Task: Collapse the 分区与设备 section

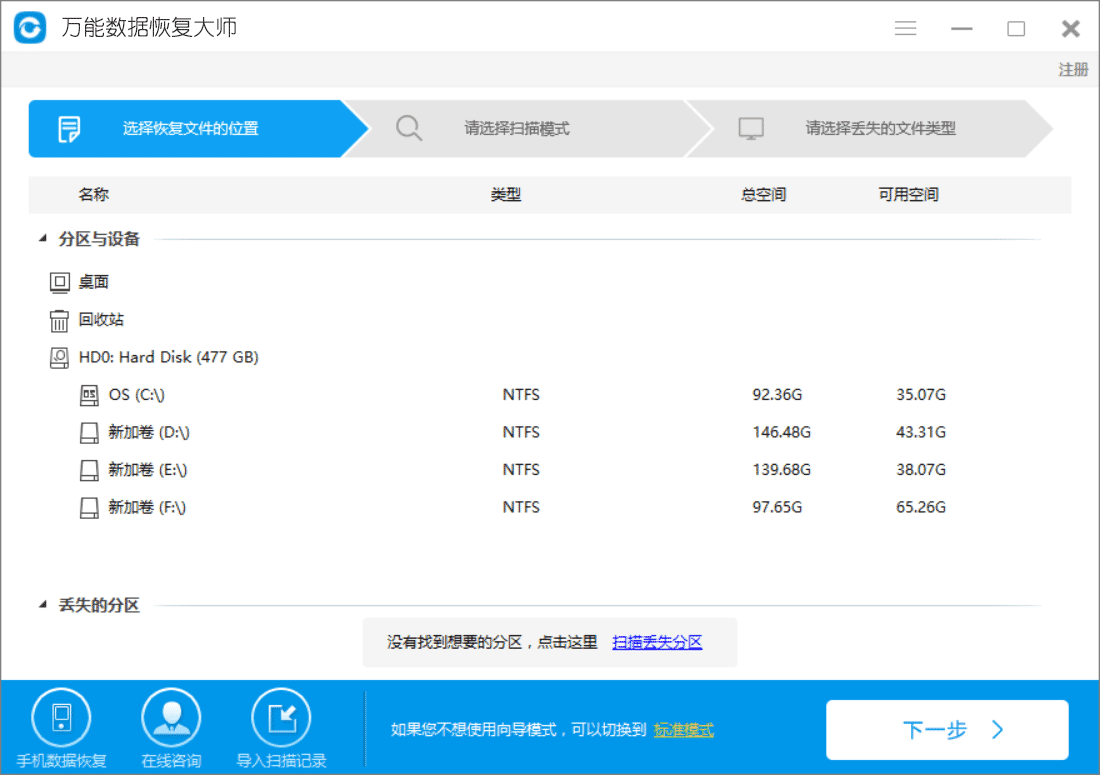Action: click(41, 239)
